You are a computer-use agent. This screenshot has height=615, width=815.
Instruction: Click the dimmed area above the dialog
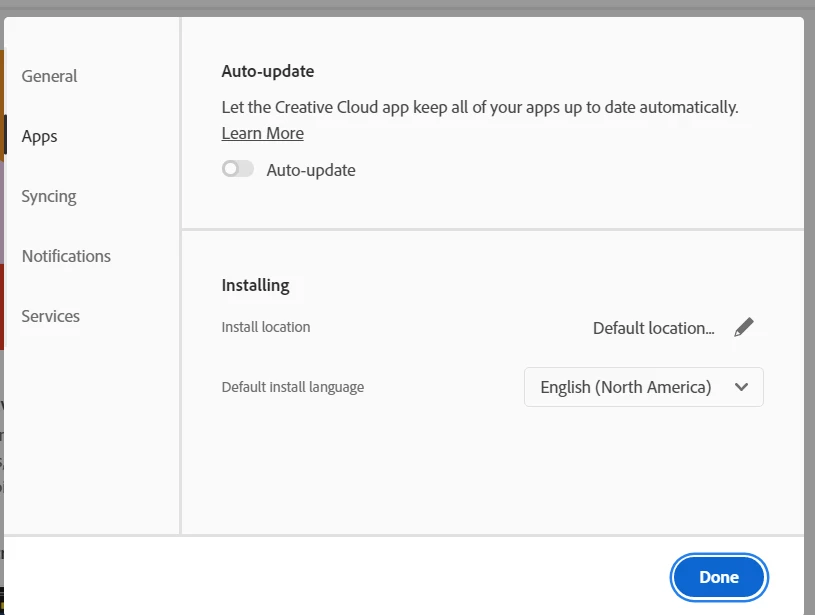coord(408,8)
